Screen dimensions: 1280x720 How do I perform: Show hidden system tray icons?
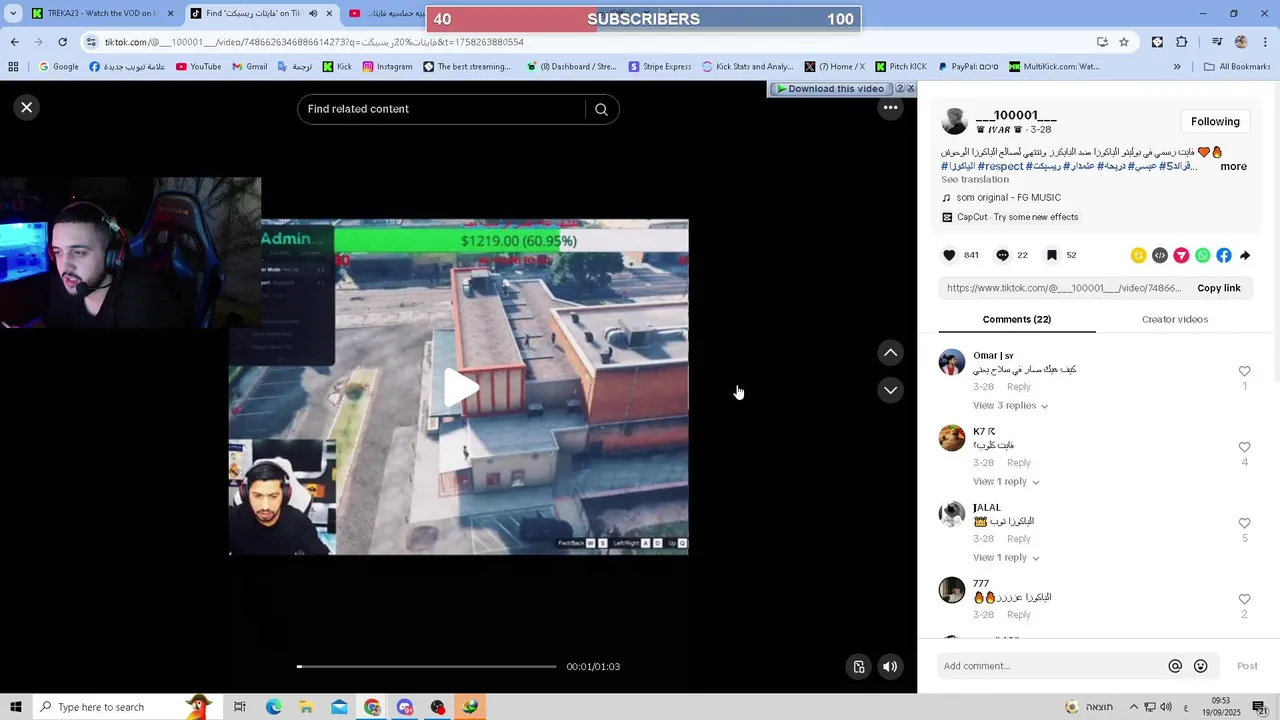1135,707
